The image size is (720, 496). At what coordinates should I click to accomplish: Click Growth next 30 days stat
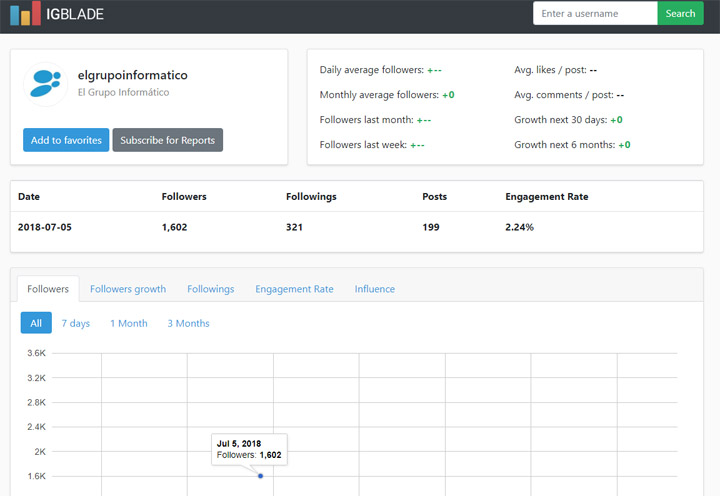[x=568, y=120]
